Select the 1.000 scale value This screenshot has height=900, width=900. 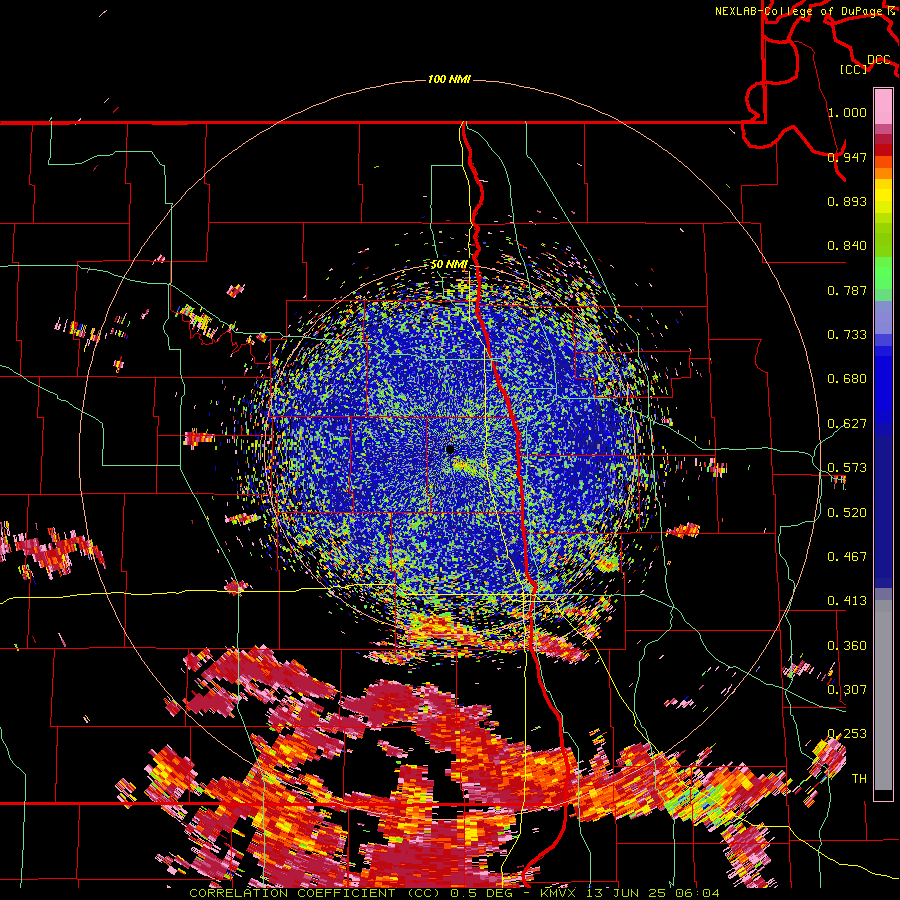coord(847,112)
